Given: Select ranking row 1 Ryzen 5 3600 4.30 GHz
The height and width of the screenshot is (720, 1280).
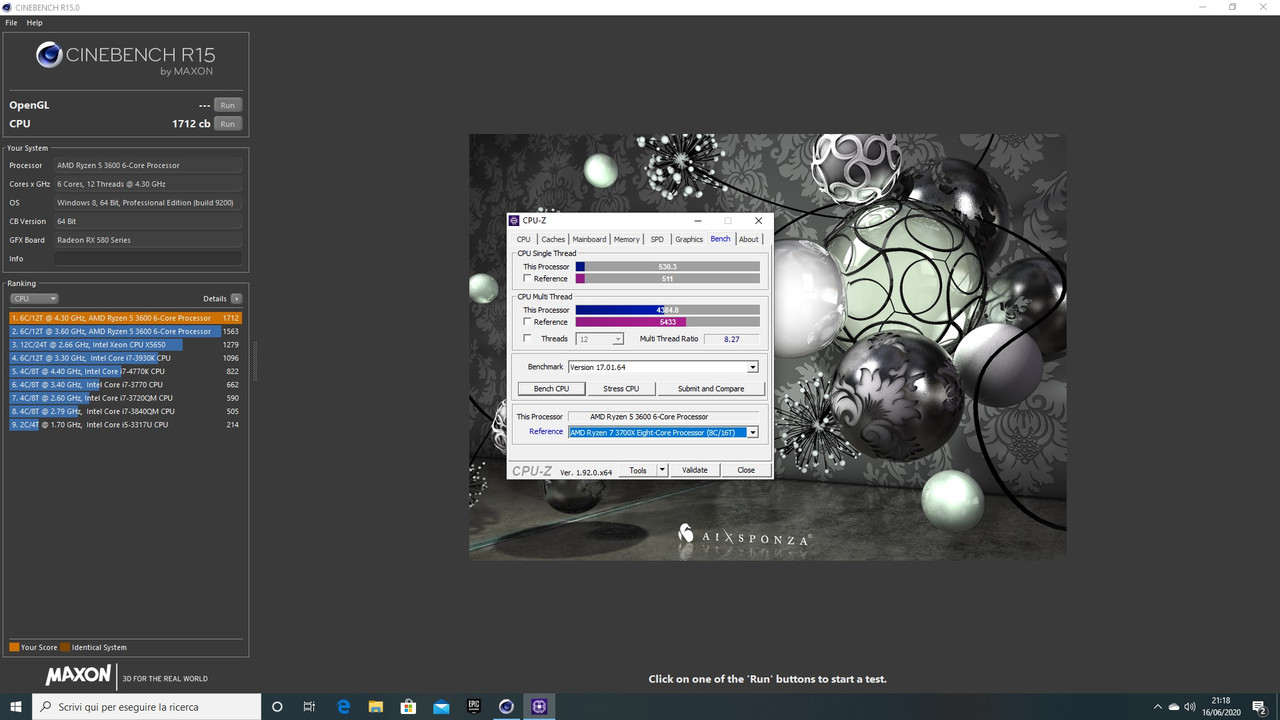Looking at the screenshot, I should tap(126, 318).
